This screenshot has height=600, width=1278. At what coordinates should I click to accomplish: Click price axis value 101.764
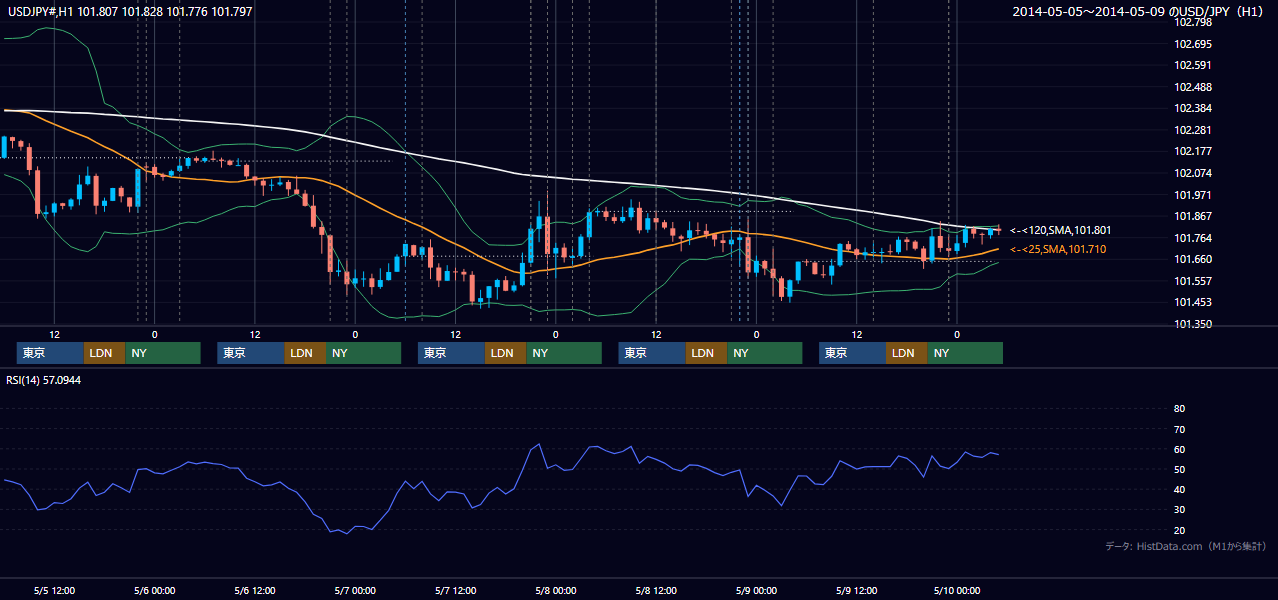(x=1194, y=238)
